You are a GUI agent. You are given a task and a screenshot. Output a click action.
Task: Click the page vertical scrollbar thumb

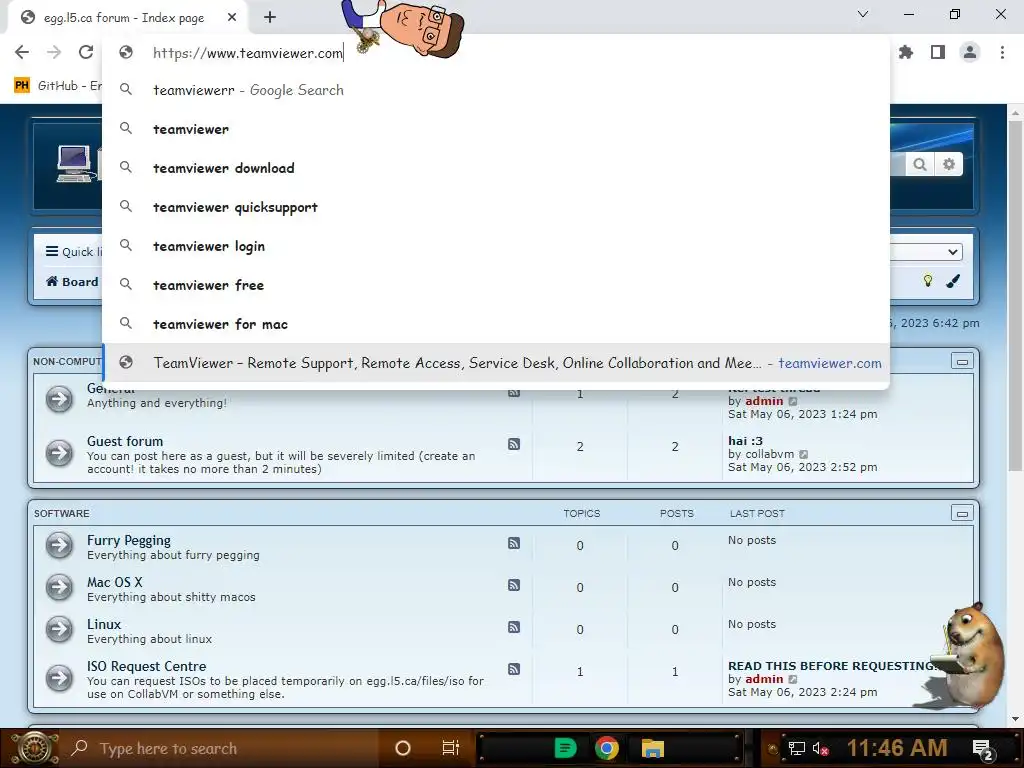point(1015,294)
